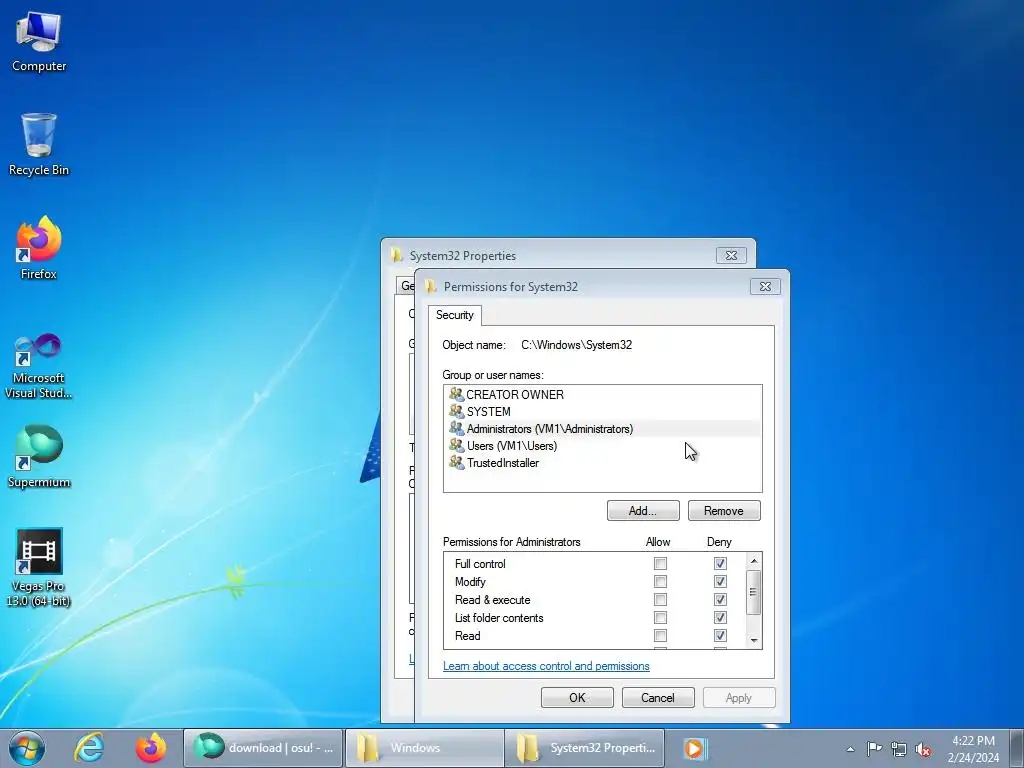Launch Firefox from the taskbar
Viewport: 1024px width, 768px height.
(151, 748)
